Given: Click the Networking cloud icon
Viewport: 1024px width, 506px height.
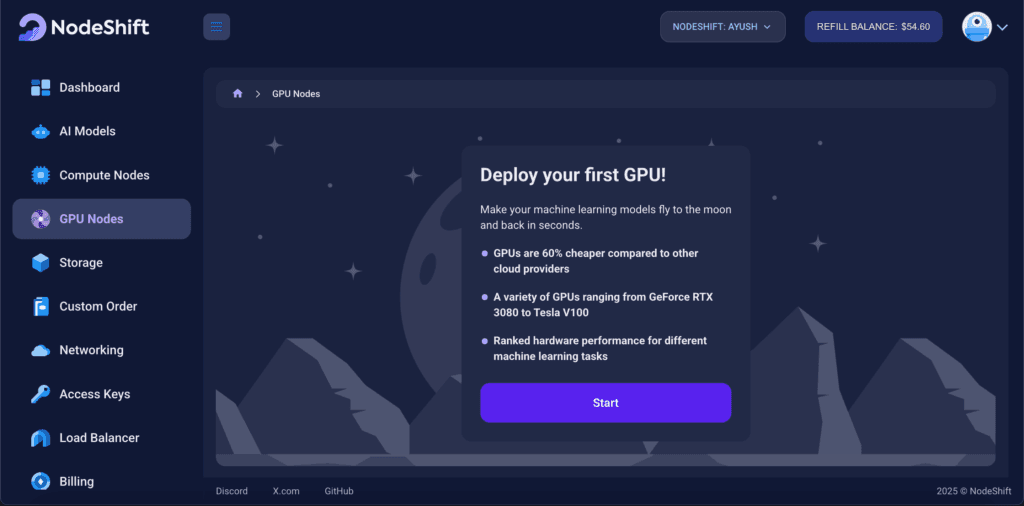Looking at the screenshot, I should pyautogui.click(x=40, y=351).
